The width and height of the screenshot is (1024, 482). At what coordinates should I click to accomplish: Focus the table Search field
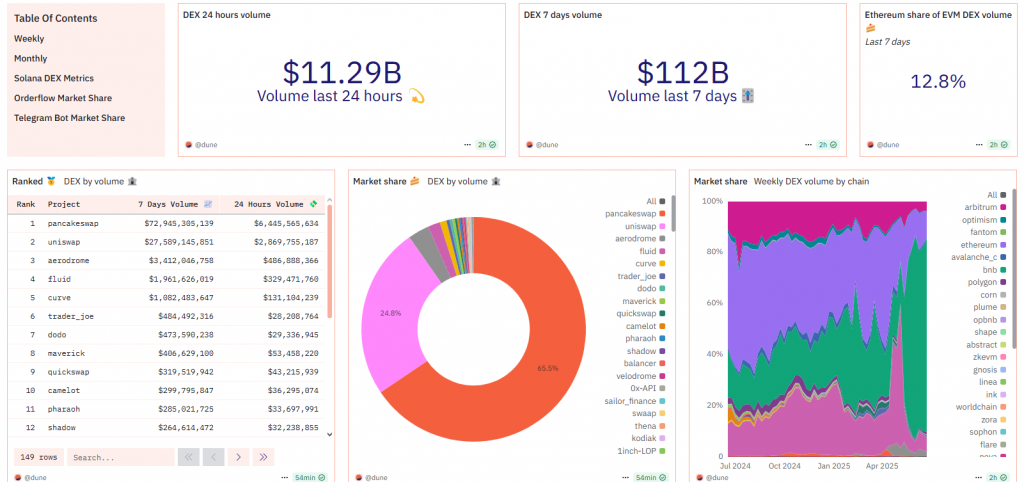coord(120,457)
